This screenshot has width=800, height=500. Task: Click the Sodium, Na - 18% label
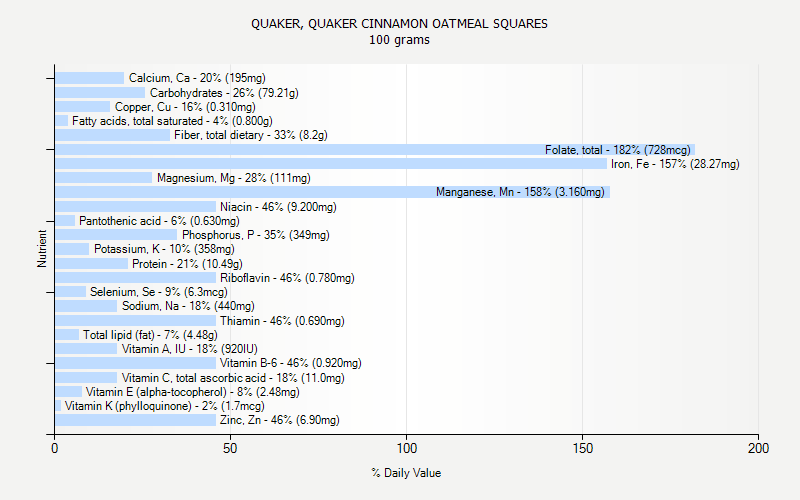click(x=188, y=306)
